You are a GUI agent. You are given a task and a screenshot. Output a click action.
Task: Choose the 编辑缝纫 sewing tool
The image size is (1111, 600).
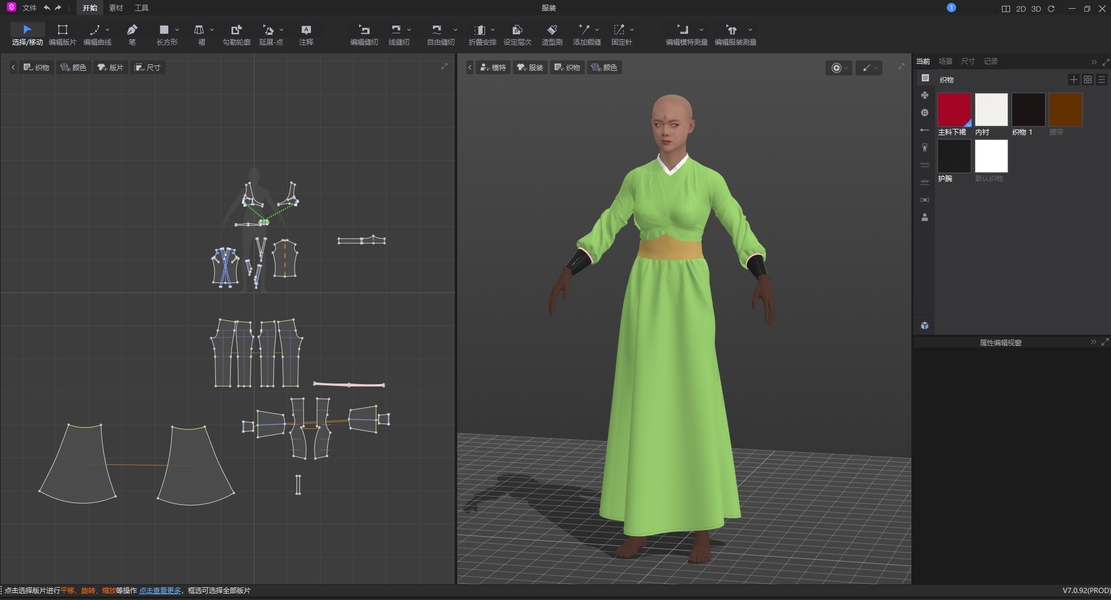364,31
